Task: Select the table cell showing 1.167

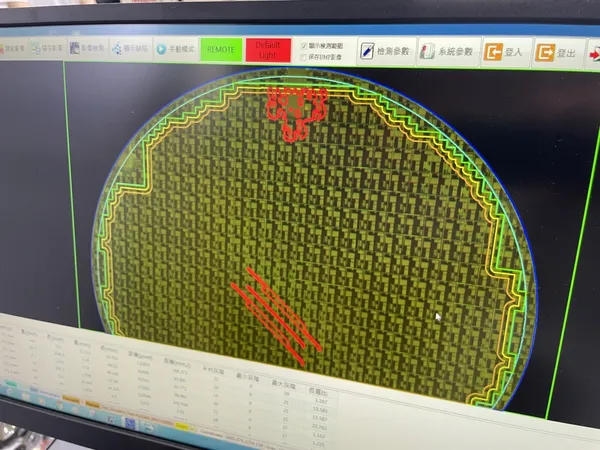Action: 321,401
